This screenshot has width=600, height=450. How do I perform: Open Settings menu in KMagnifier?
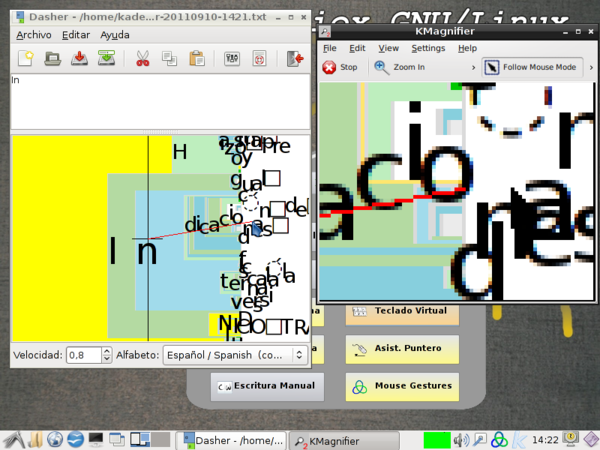click(x=428, y=48)
